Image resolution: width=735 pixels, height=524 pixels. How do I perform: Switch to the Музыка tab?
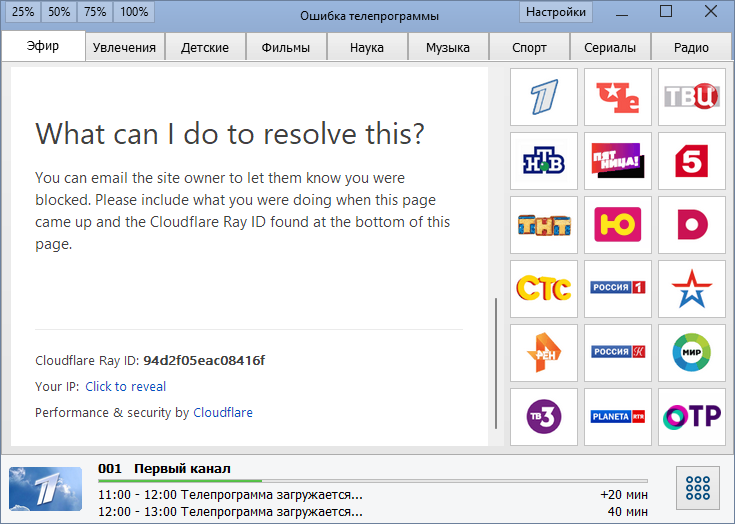(448, 47)
